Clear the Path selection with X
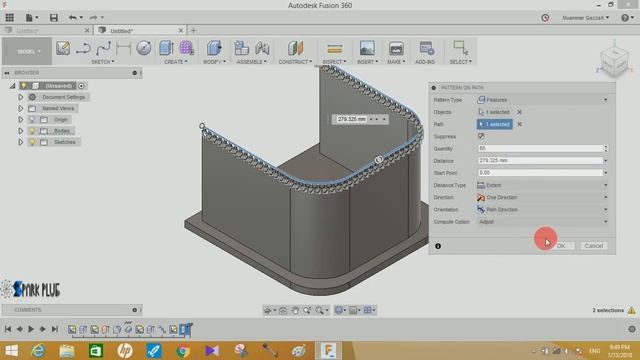The image size is (640, 360). click(519, 124)
